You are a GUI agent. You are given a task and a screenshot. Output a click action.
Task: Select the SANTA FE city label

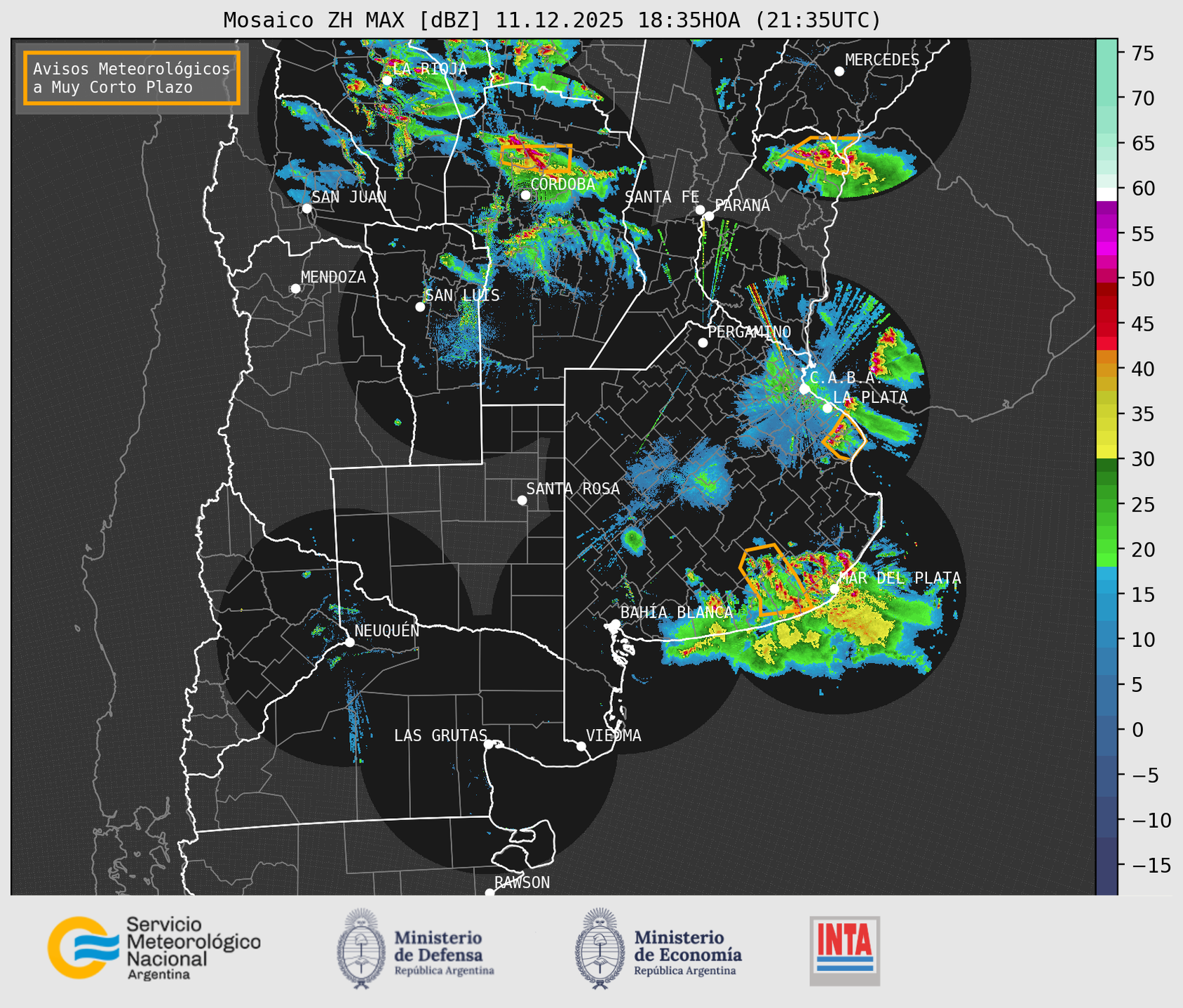tap(662, 198)
